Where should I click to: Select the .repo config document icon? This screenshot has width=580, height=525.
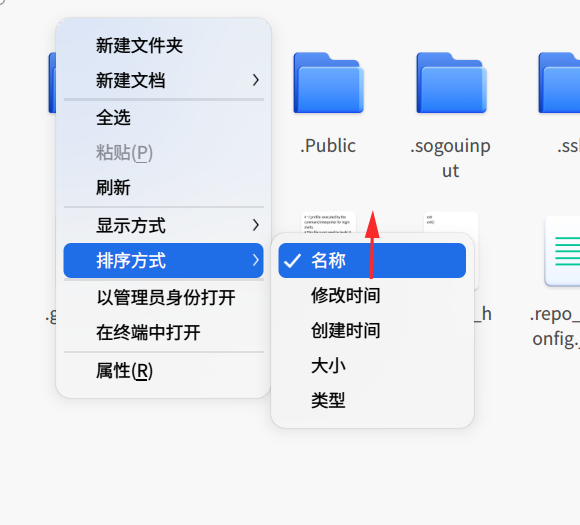tap(562, 251)
